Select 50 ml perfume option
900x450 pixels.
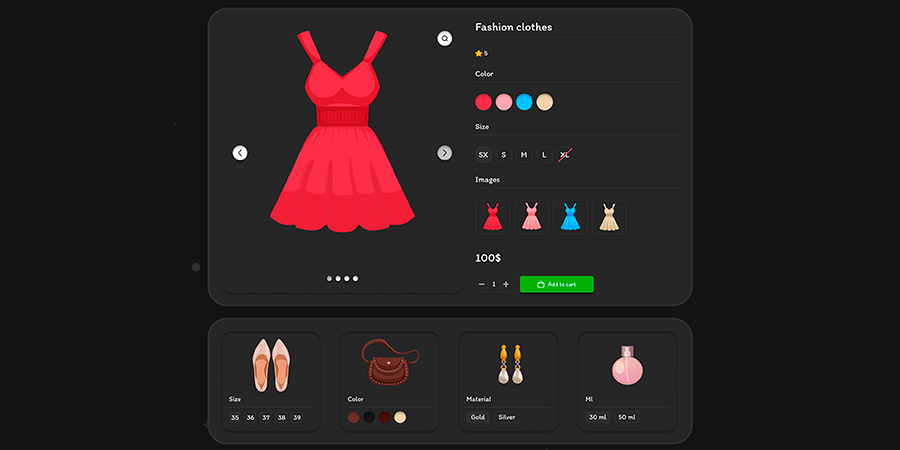[627, 417]
